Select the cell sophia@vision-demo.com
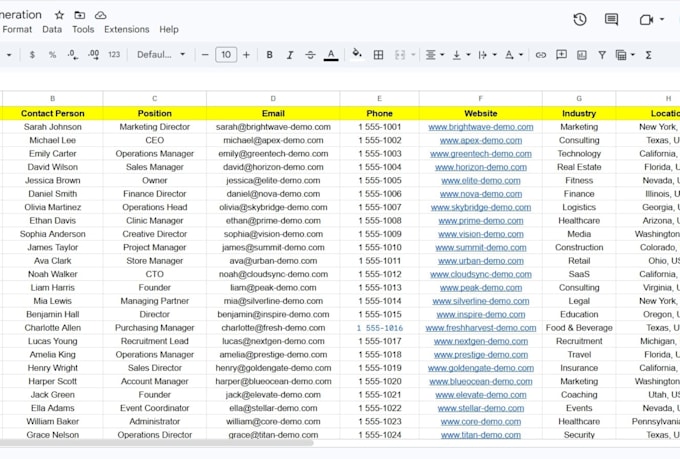This screenshot has height=459, width=680. click(x=273, y=234)
